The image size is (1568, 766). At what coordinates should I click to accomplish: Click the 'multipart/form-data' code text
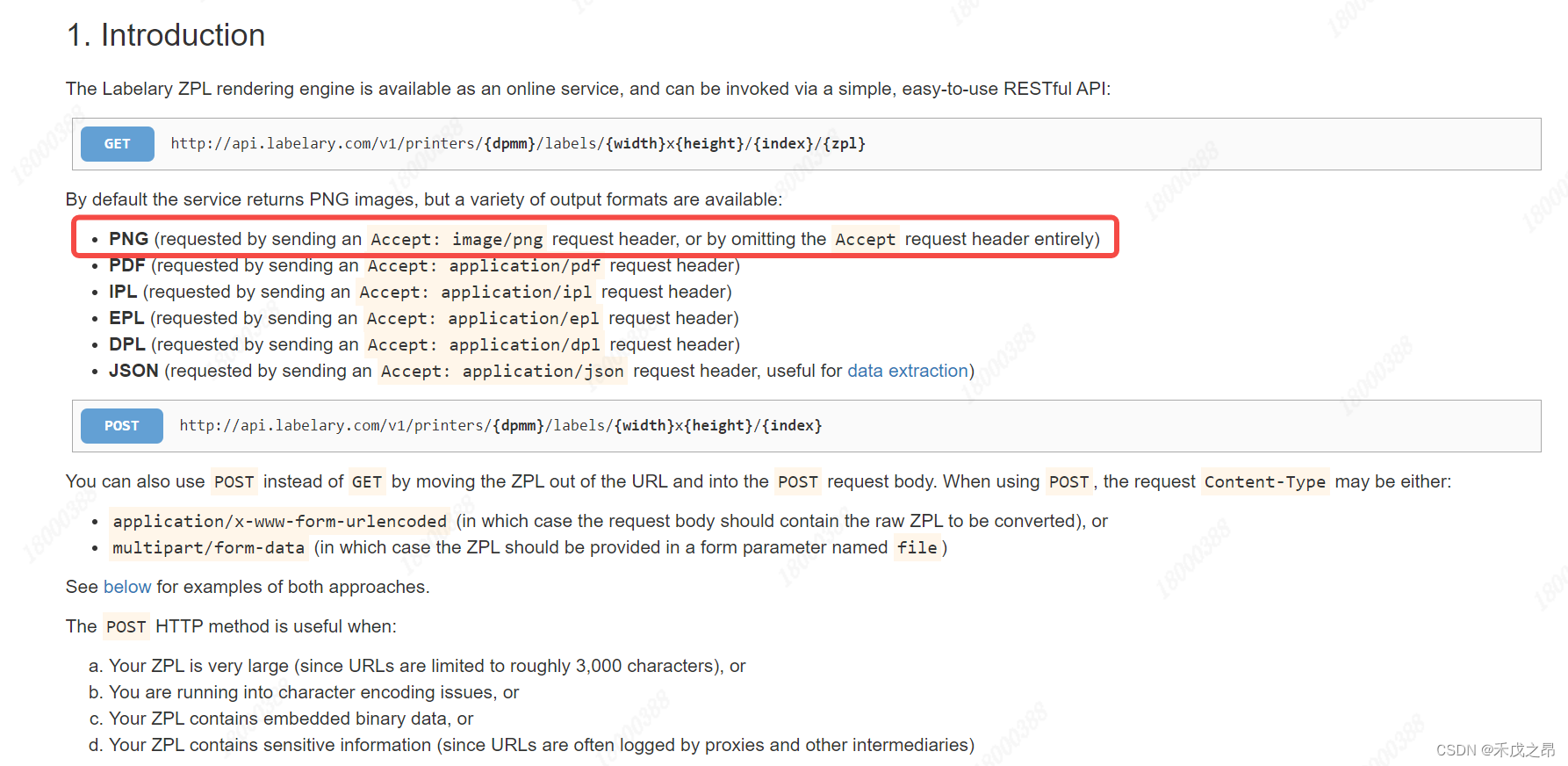(x=208, y=547)
